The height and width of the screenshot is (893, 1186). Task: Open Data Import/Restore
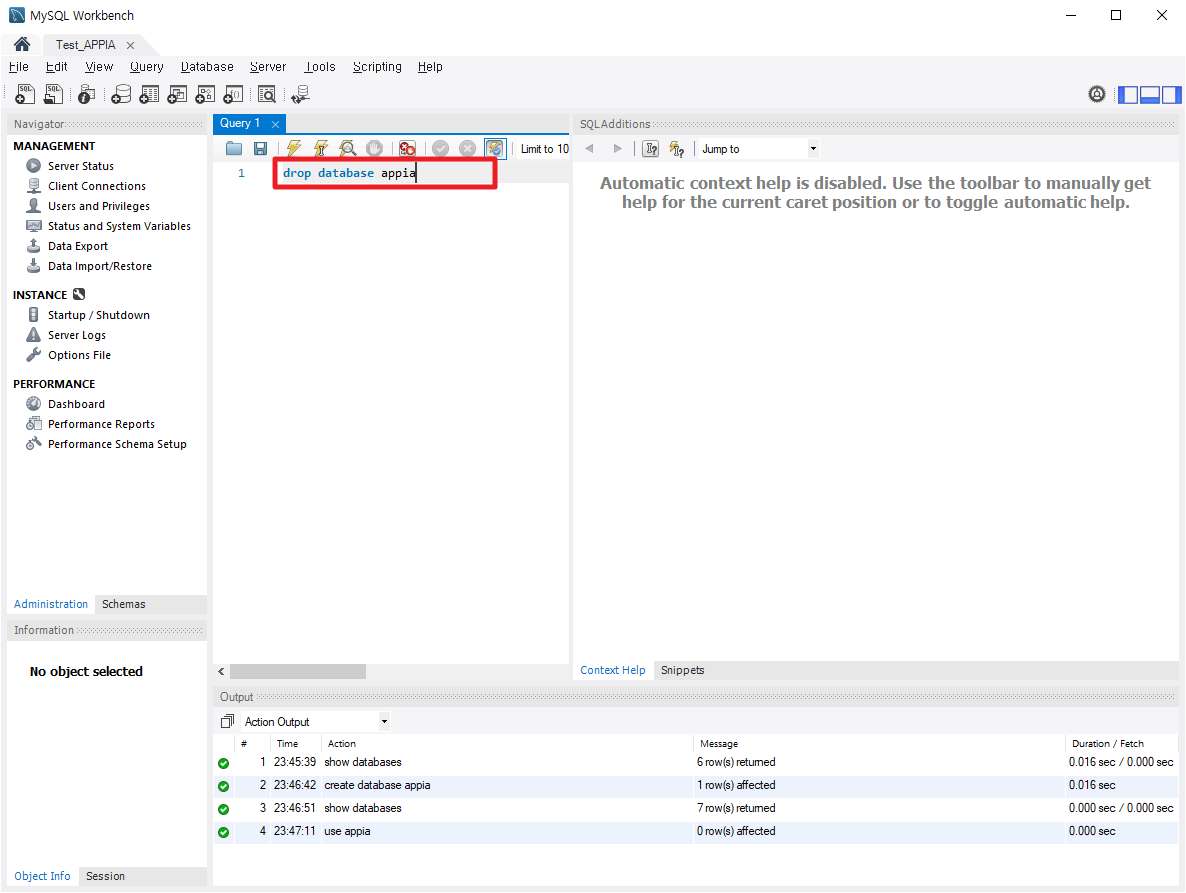100,266
